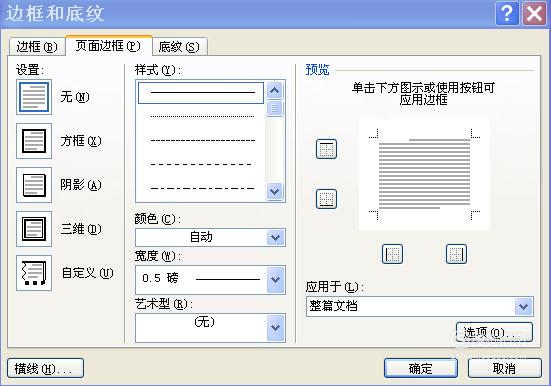Click the help question mark button
Viewport: 551px width, 386px height.
pyautogui.click(x=507, y=14)
